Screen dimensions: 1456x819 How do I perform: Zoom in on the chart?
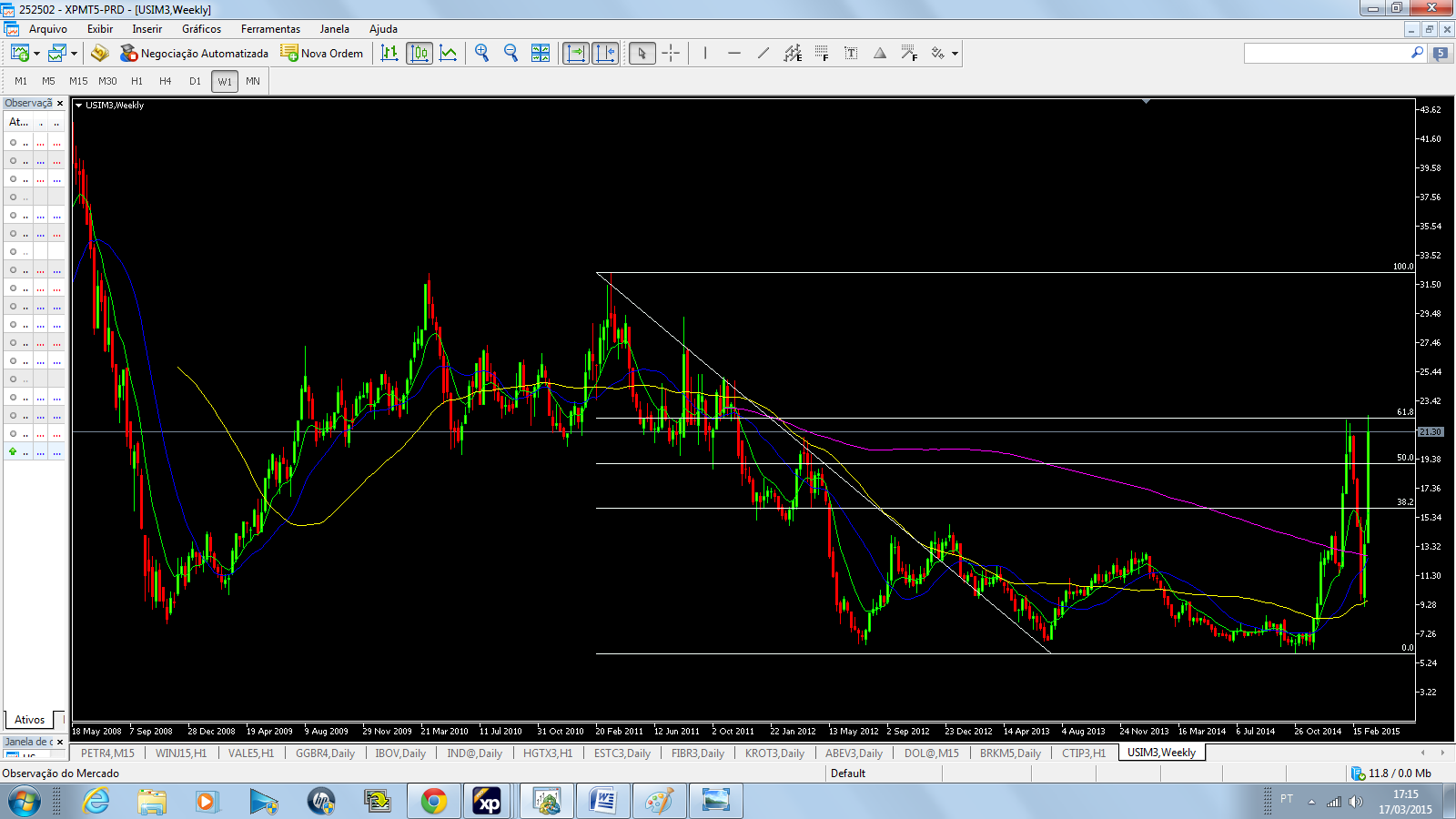point(482,53)
